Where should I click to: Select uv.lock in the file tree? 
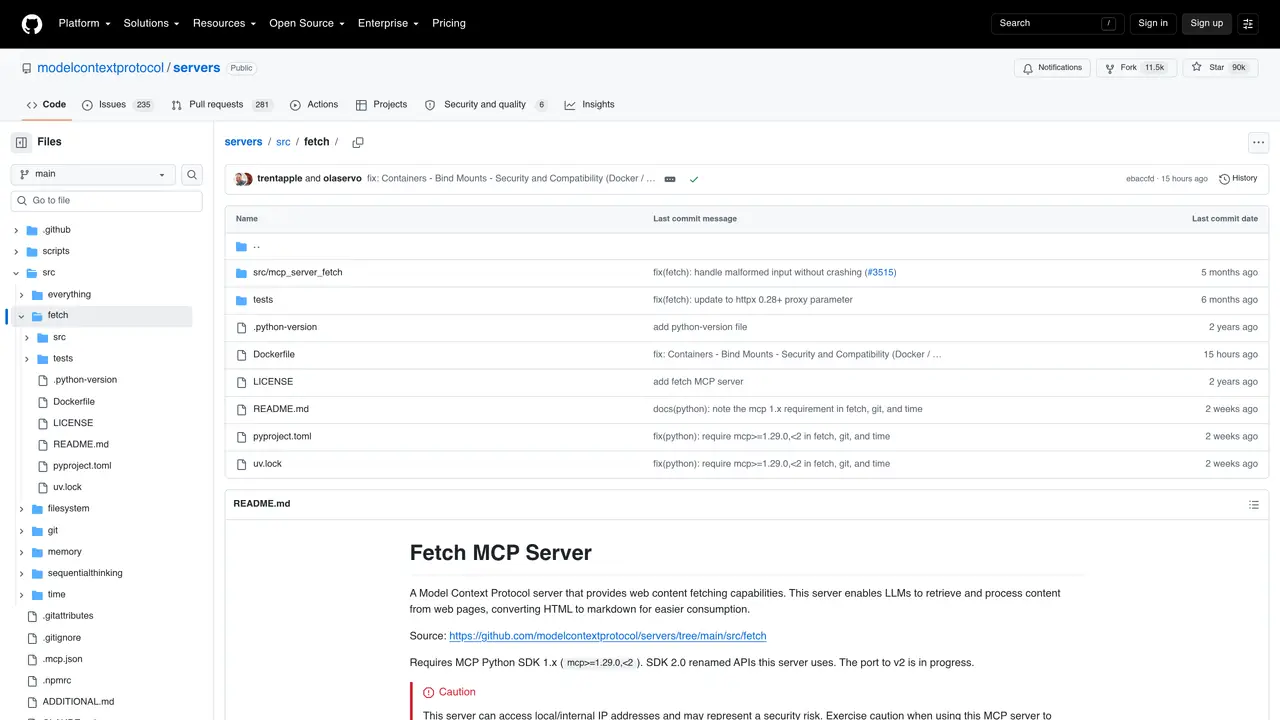tap(67, 488)
